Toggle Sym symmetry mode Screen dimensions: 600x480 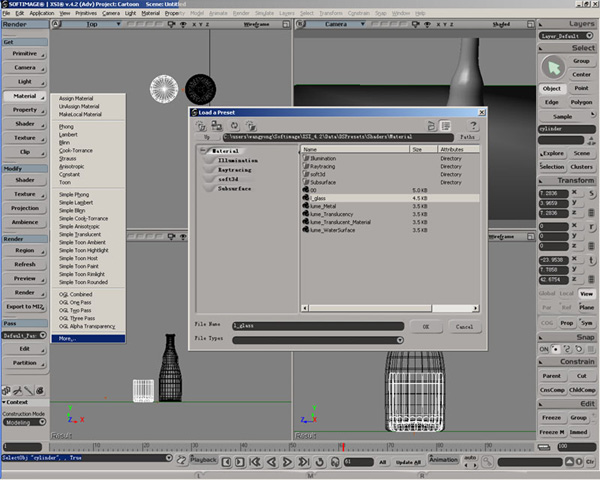(586, 323)
